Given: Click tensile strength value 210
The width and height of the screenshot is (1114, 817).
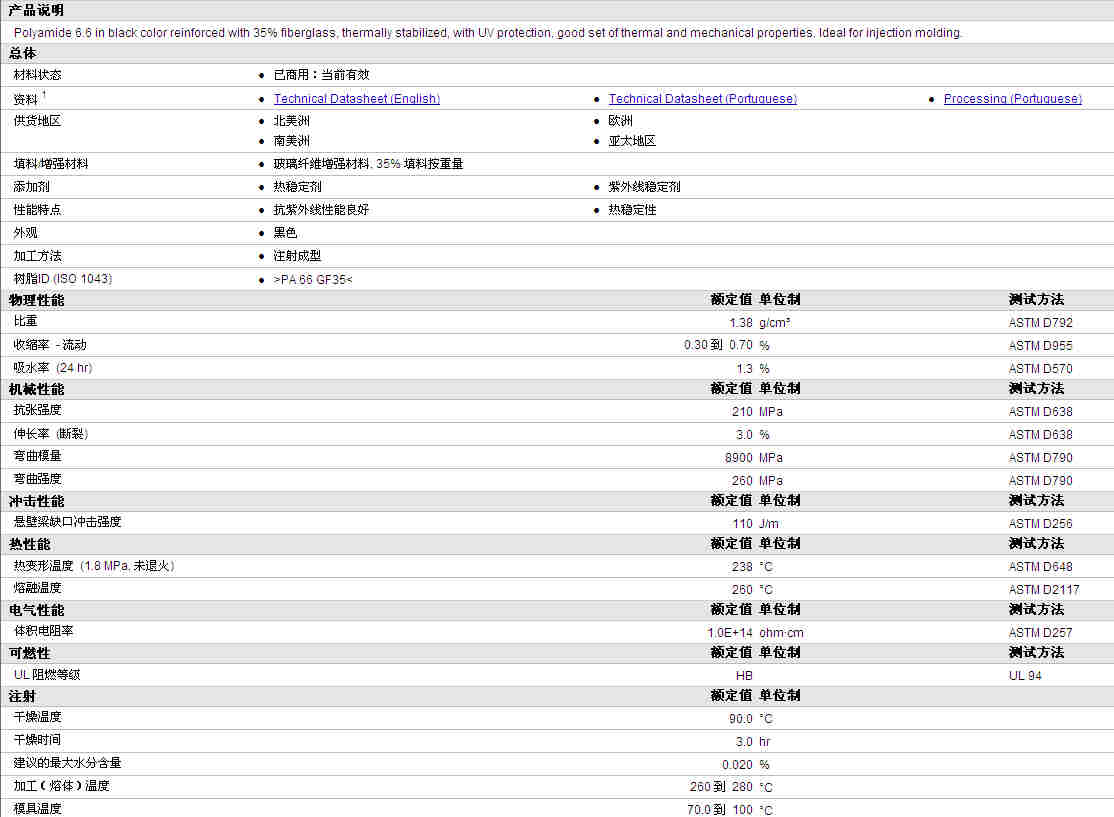Looking at the screenshot, I should coord(742,411).
